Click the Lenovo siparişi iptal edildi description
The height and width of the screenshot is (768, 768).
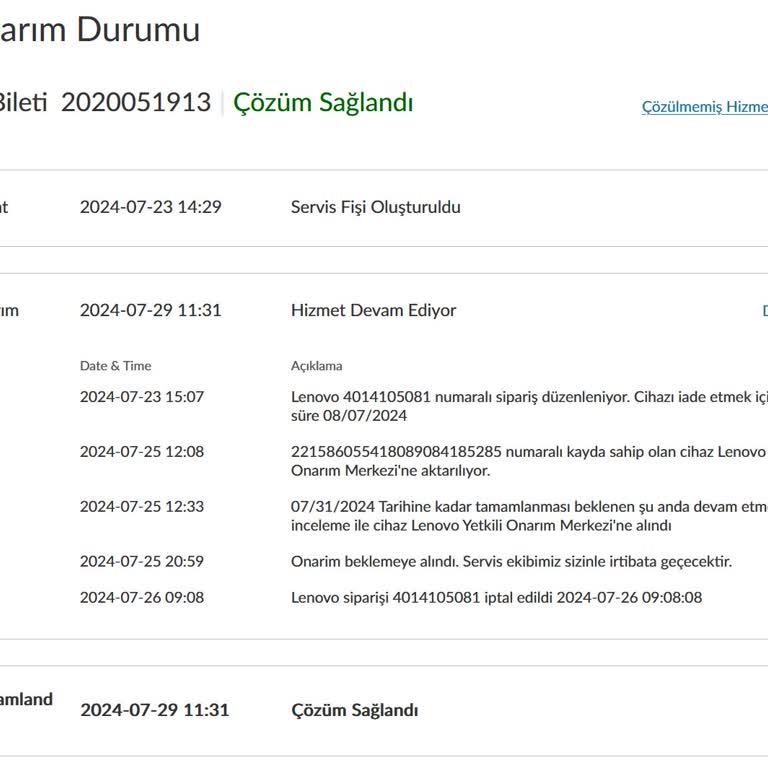(x=496, y=598)
